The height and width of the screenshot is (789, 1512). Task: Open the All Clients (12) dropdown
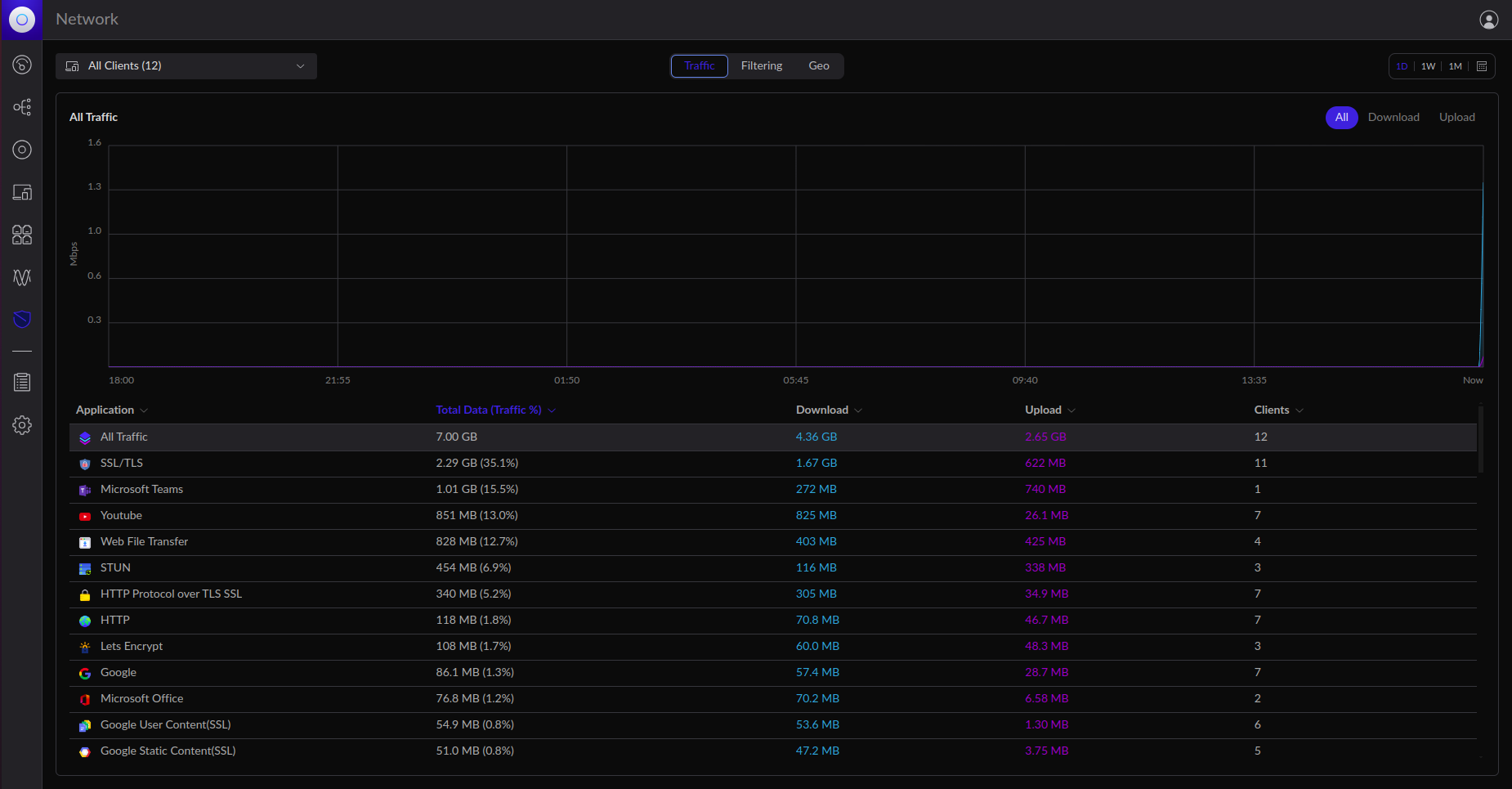click(186, 66)
